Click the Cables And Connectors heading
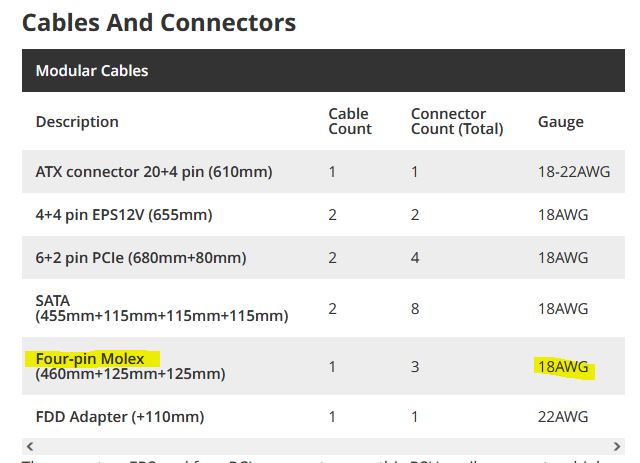This screenshot has height=463, width=640. tap(159, 22)
